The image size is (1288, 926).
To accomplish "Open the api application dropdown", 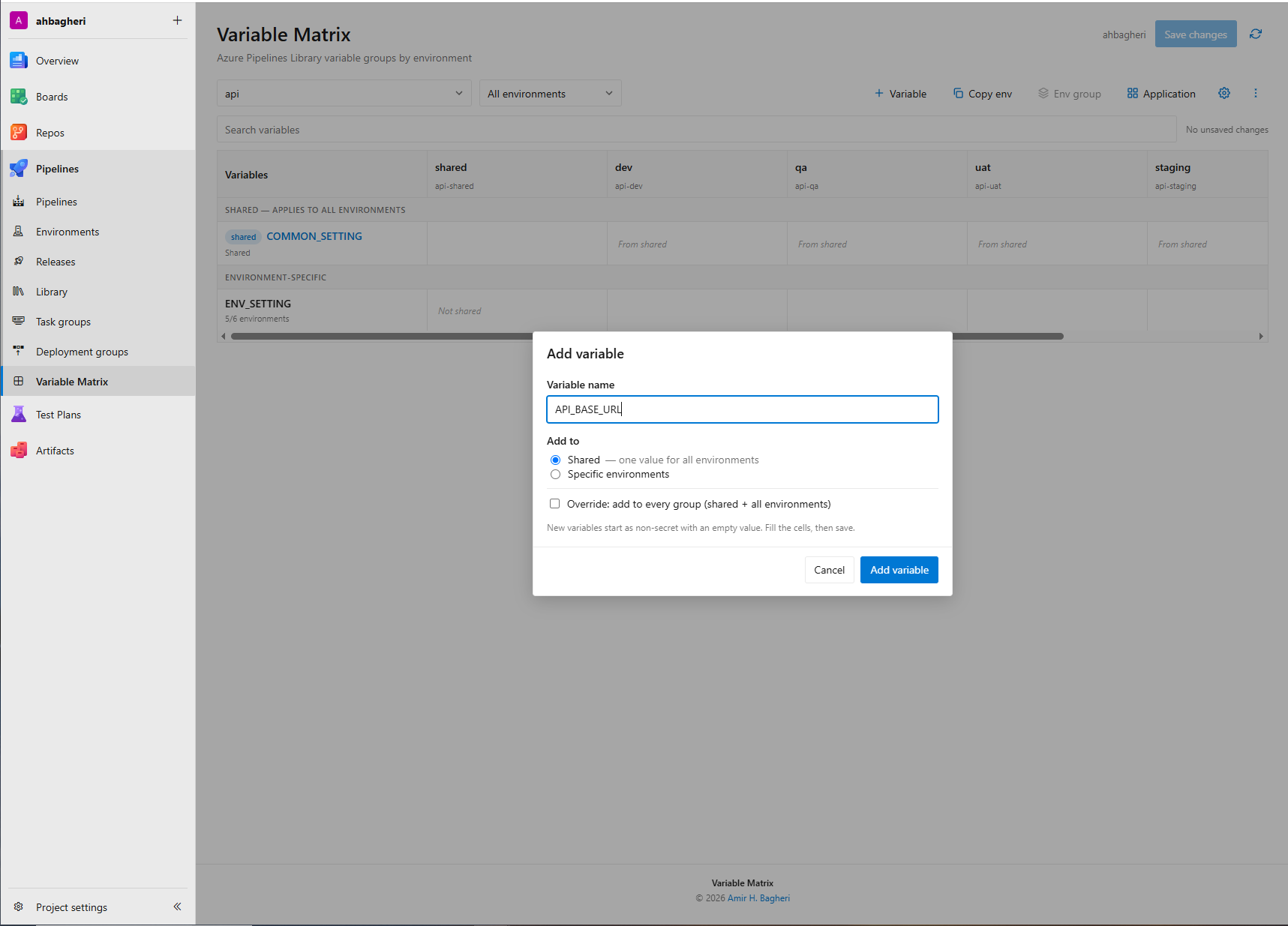I will (x=344, y=94).
